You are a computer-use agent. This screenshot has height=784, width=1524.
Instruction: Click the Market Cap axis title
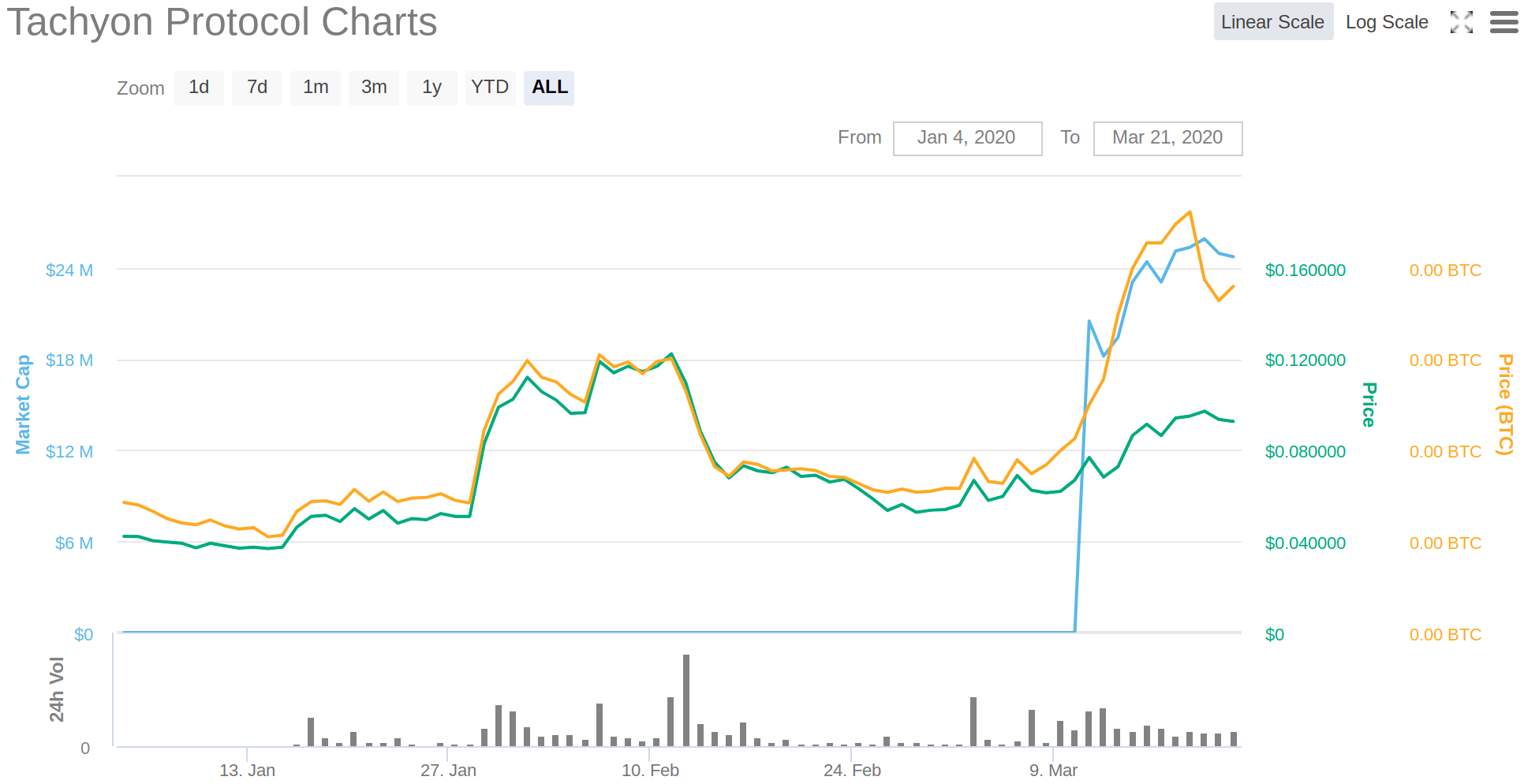(23, 405)
